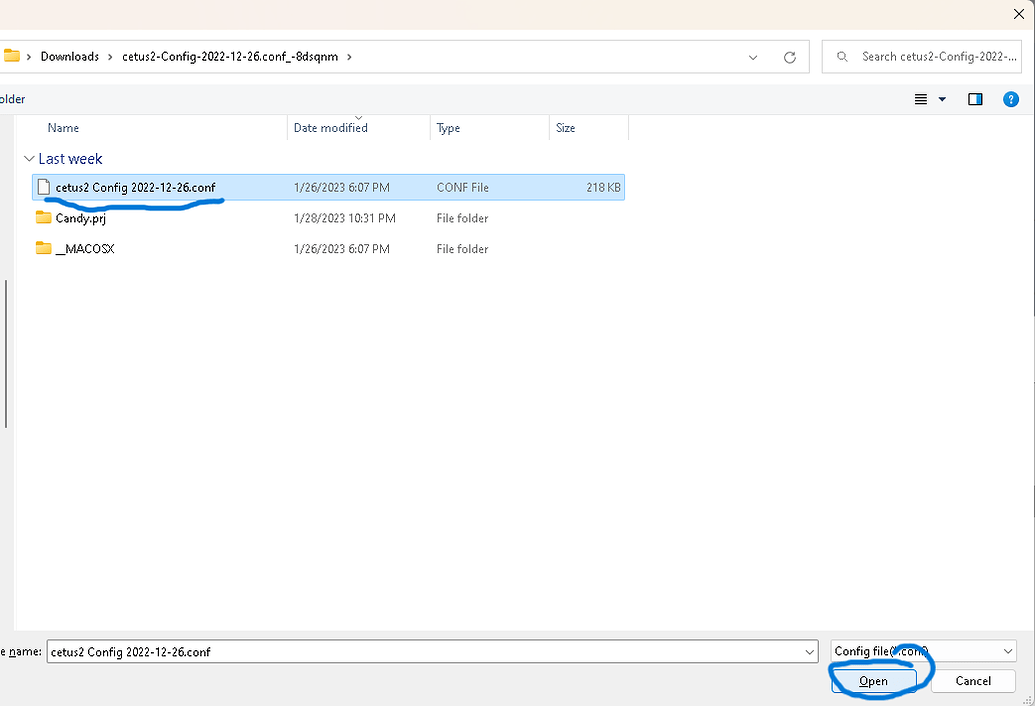Sort by Date modified column header
1035x706 pixels.
pos(331,128)
